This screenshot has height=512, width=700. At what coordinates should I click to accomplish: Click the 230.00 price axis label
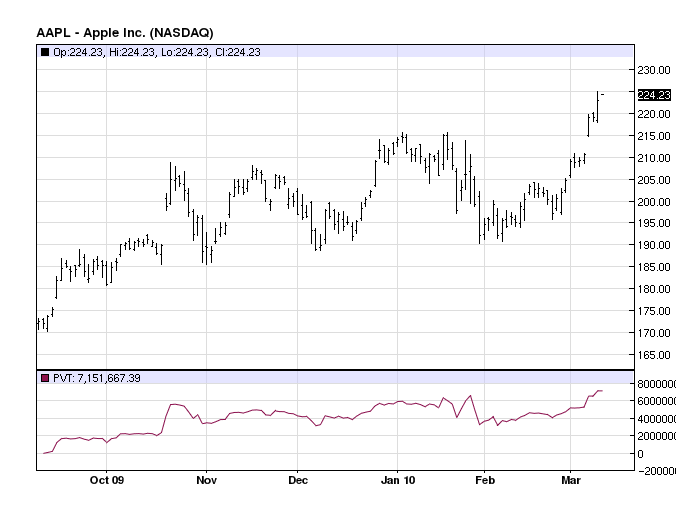[x=654, y=70]
